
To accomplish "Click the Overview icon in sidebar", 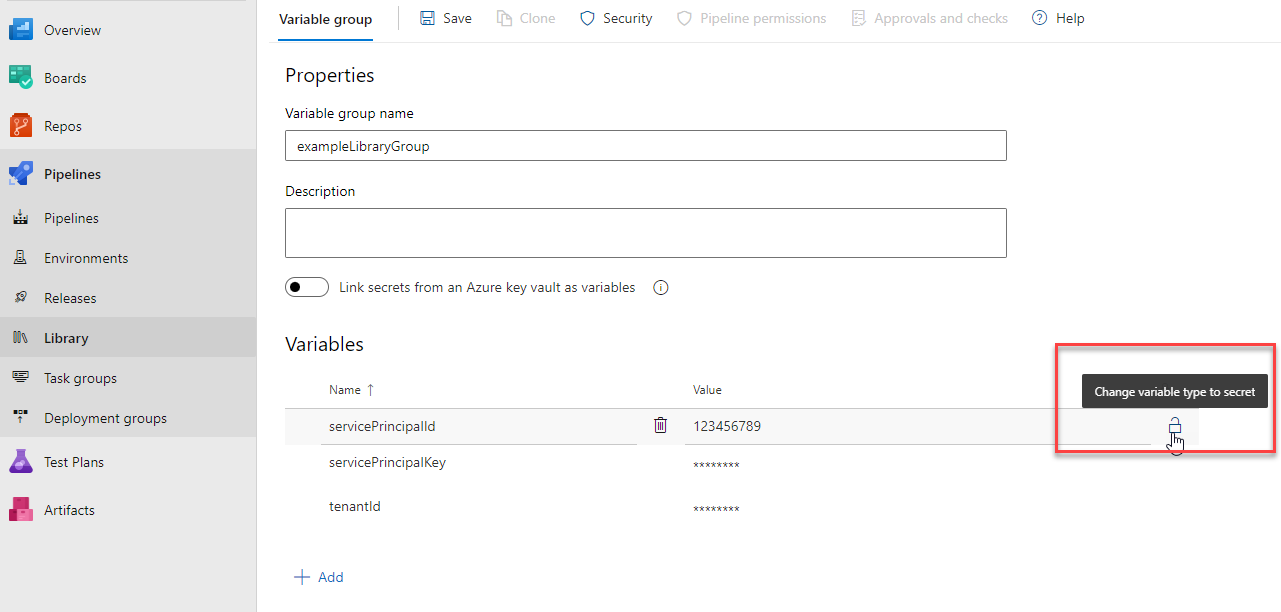I will (x=21, y=30).
